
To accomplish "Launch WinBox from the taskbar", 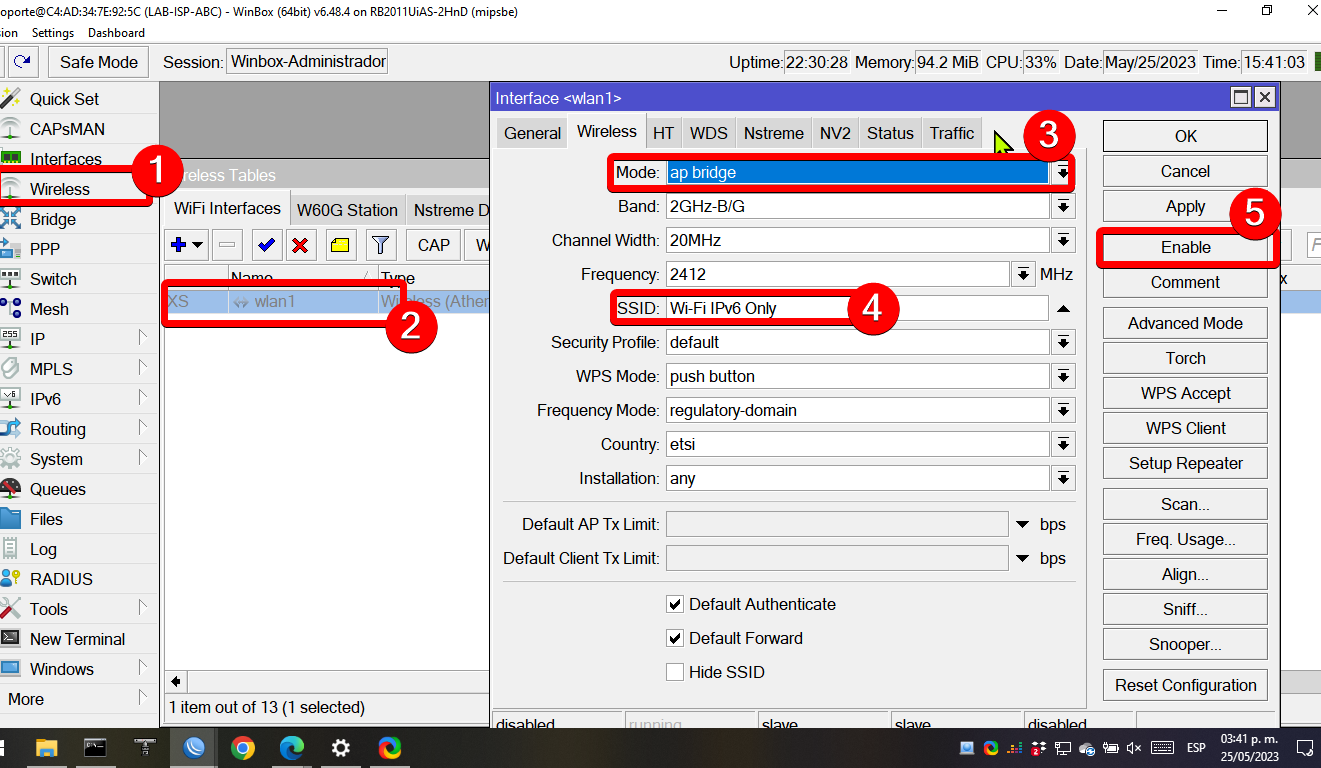I will point(194,747).
